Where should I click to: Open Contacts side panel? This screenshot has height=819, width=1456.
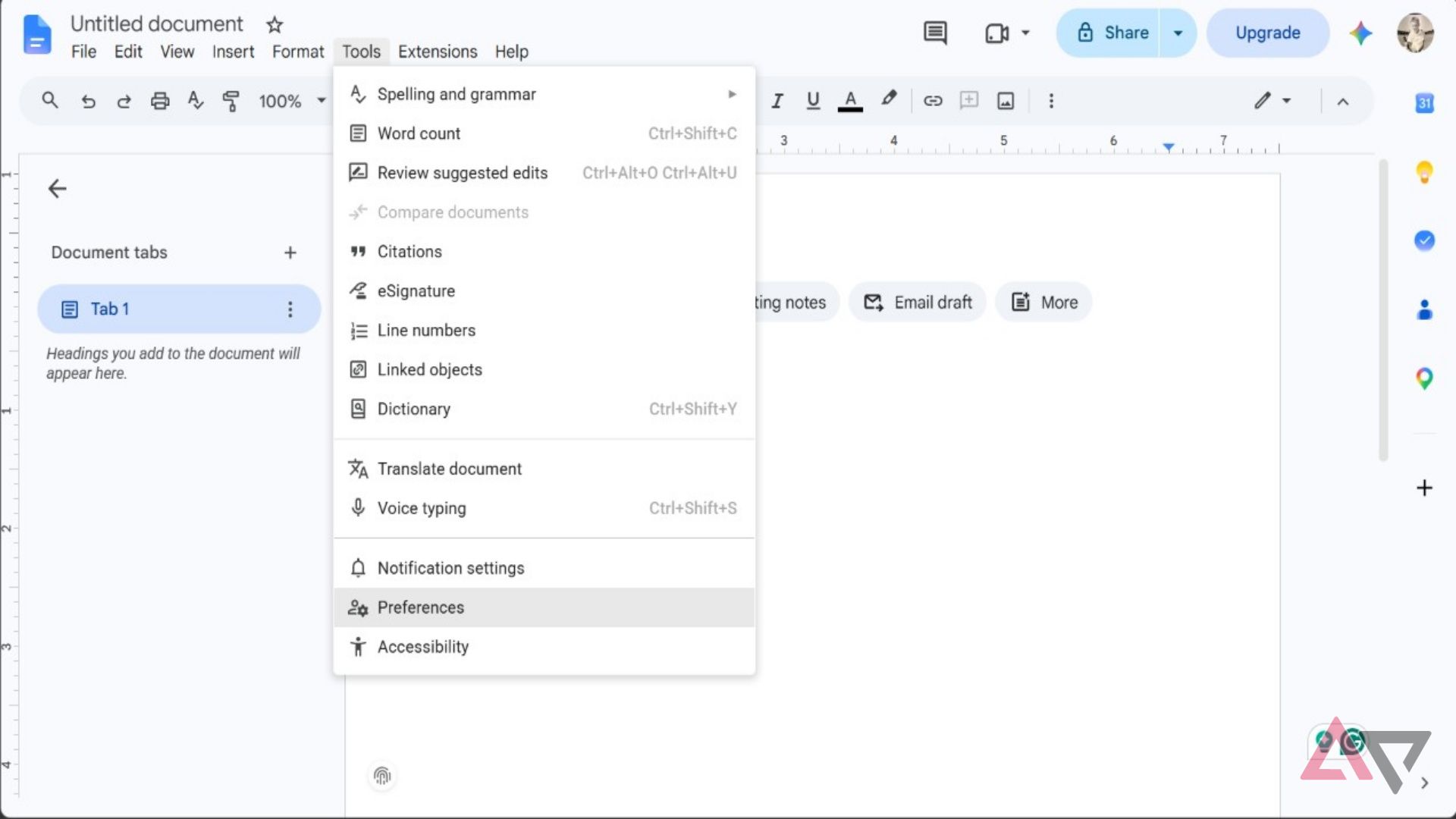(x=1424, y=309)
